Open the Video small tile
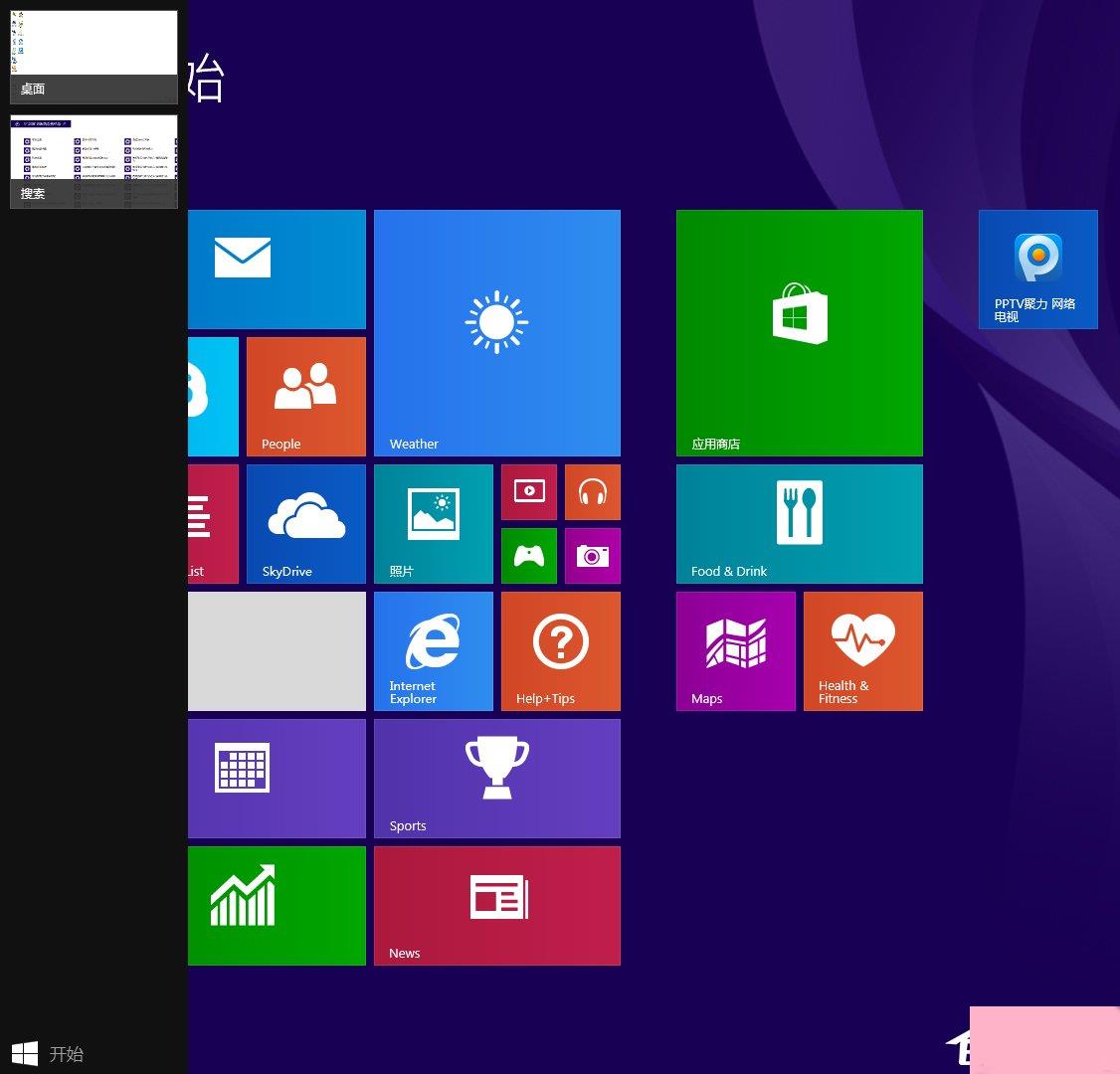The image size is (1120, 1074). (x=529, y=492)
